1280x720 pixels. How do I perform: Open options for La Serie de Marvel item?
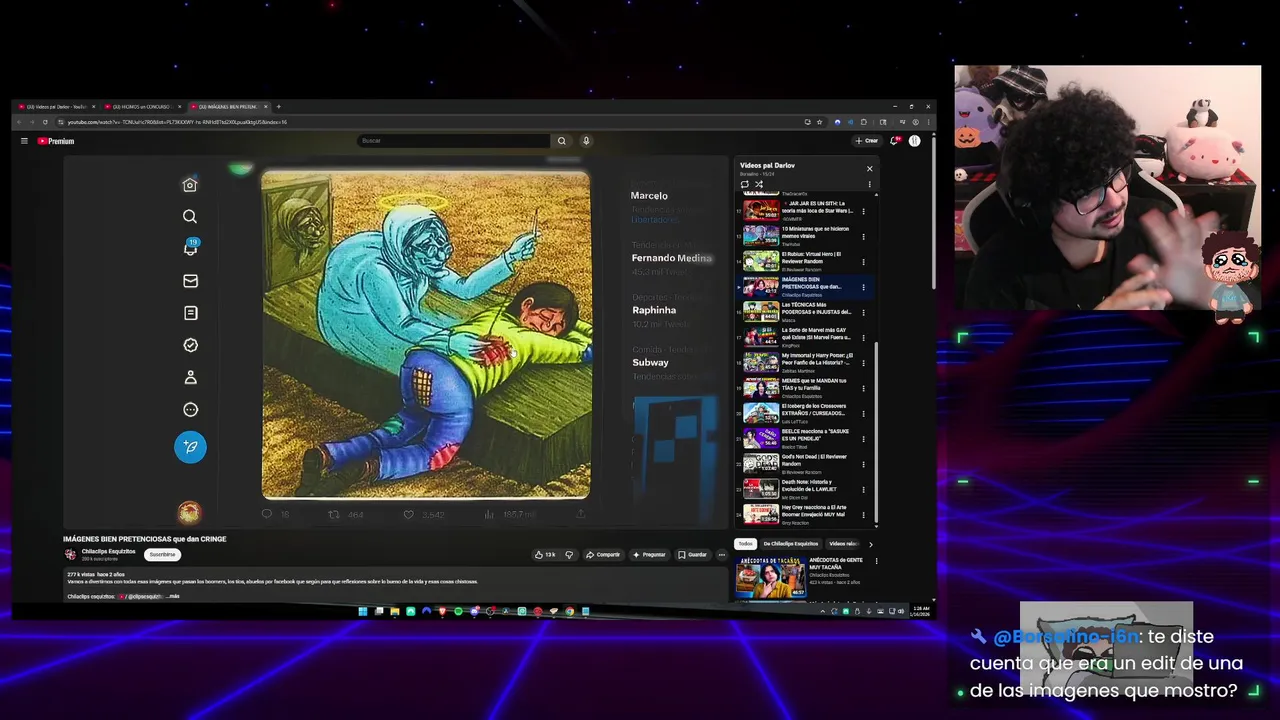863,337
